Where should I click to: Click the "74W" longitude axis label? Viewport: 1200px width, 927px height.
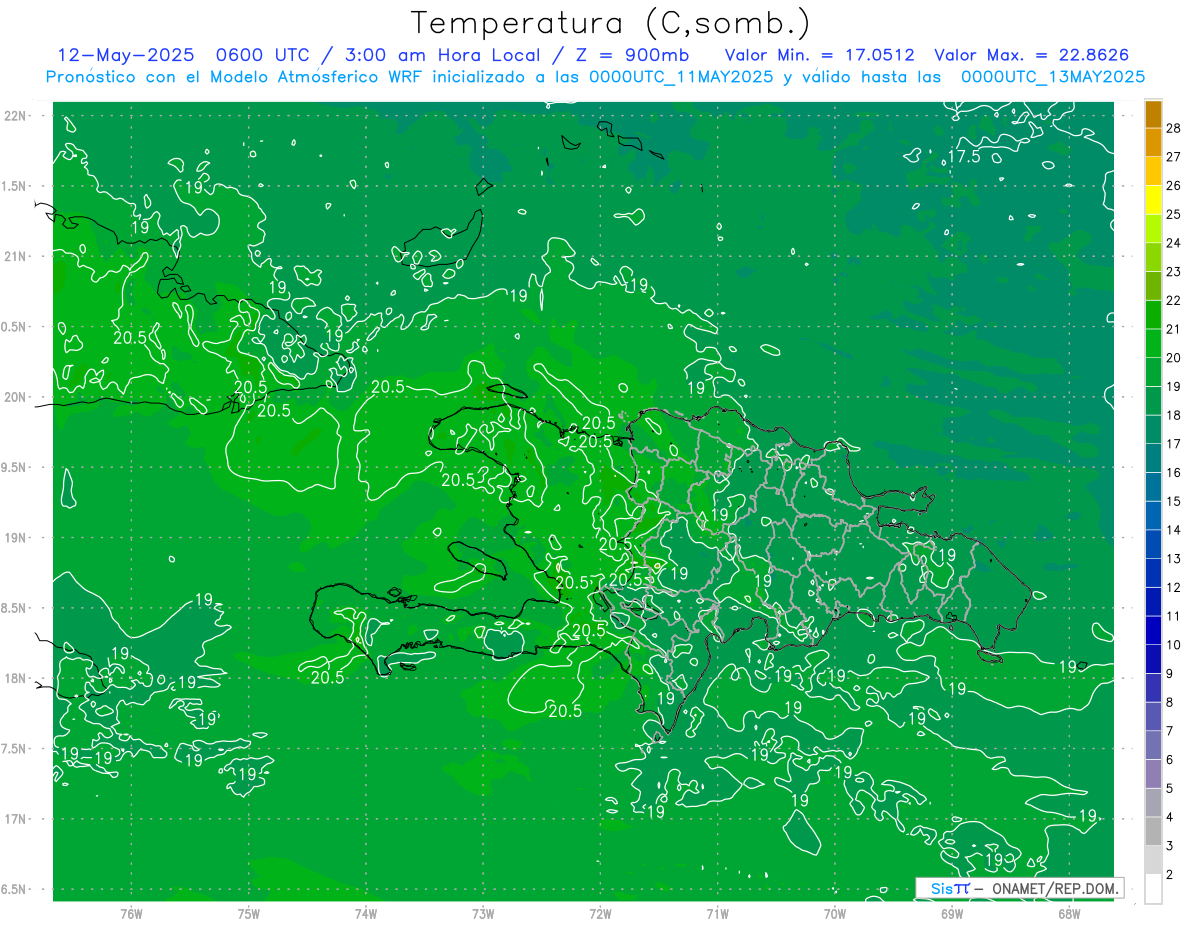pyautogui.click(x=366, y=913)
